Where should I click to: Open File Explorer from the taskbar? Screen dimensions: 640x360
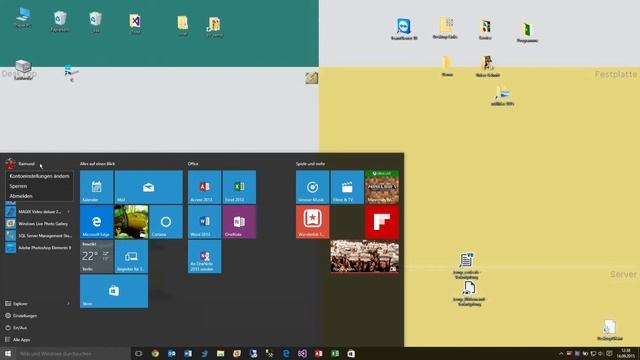coord(220,353)
